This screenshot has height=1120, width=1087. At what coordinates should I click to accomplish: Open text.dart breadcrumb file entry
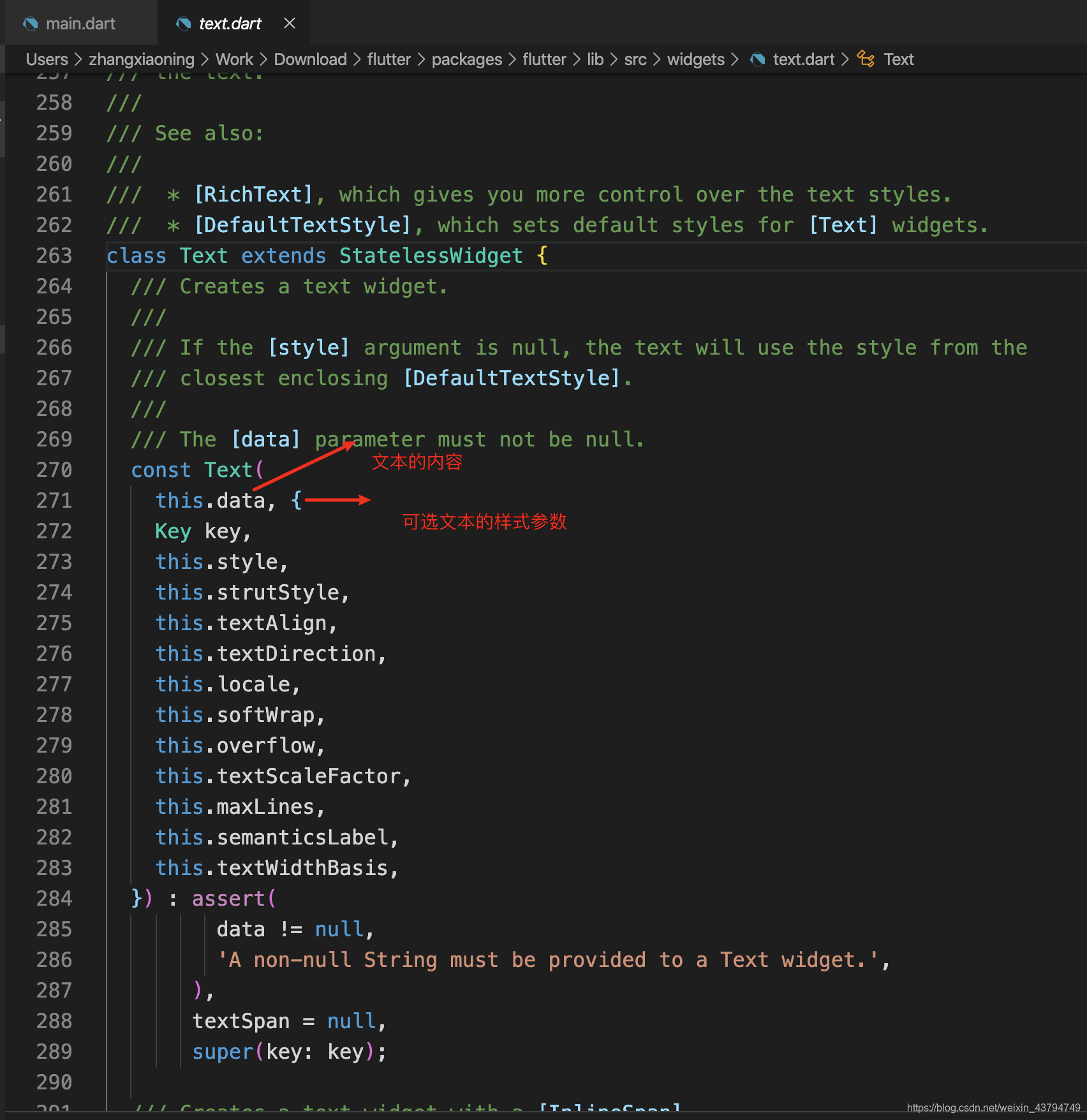pyautogui.click(x=803, y=59)
